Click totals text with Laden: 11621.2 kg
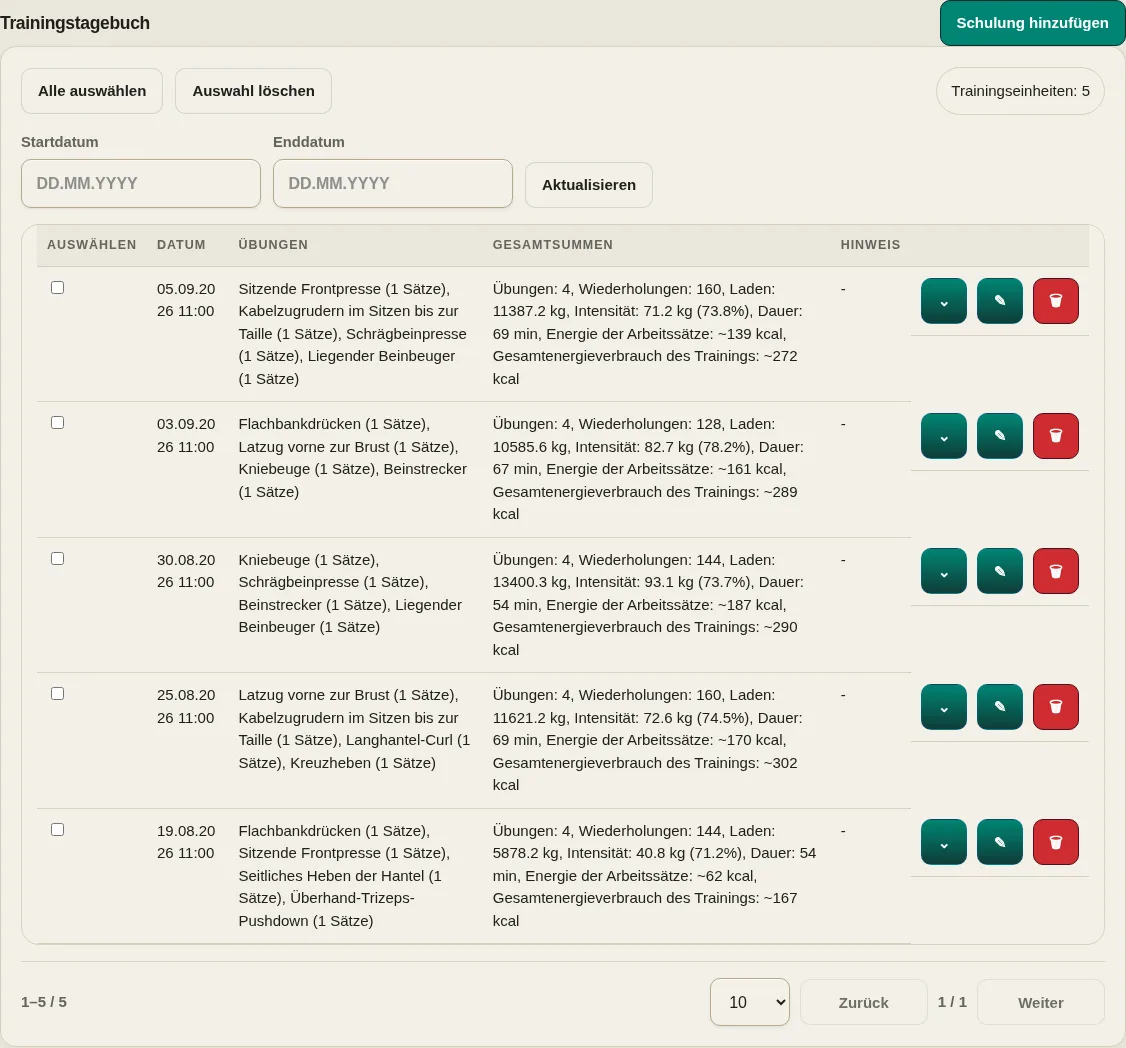1126x1048 pixels. pyautogui.click(x=648, y=740)
